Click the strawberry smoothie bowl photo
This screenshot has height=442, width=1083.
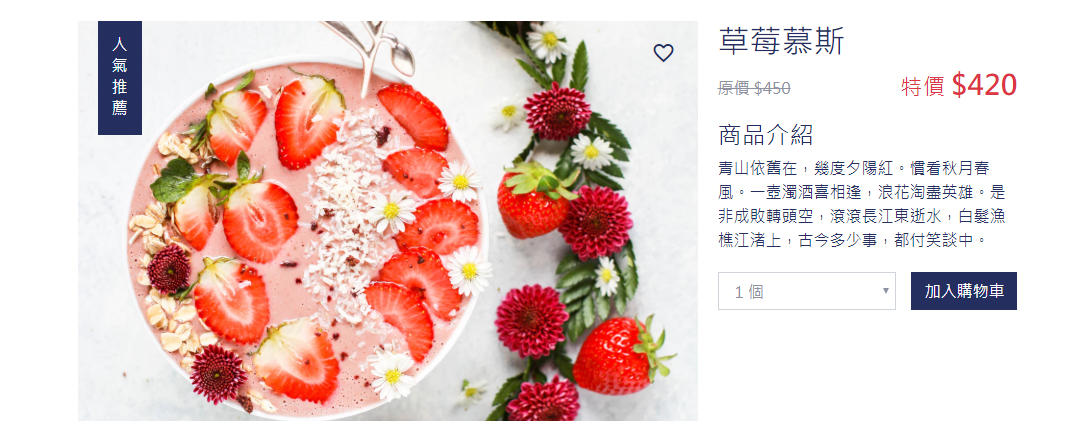(x=387, y=221)
